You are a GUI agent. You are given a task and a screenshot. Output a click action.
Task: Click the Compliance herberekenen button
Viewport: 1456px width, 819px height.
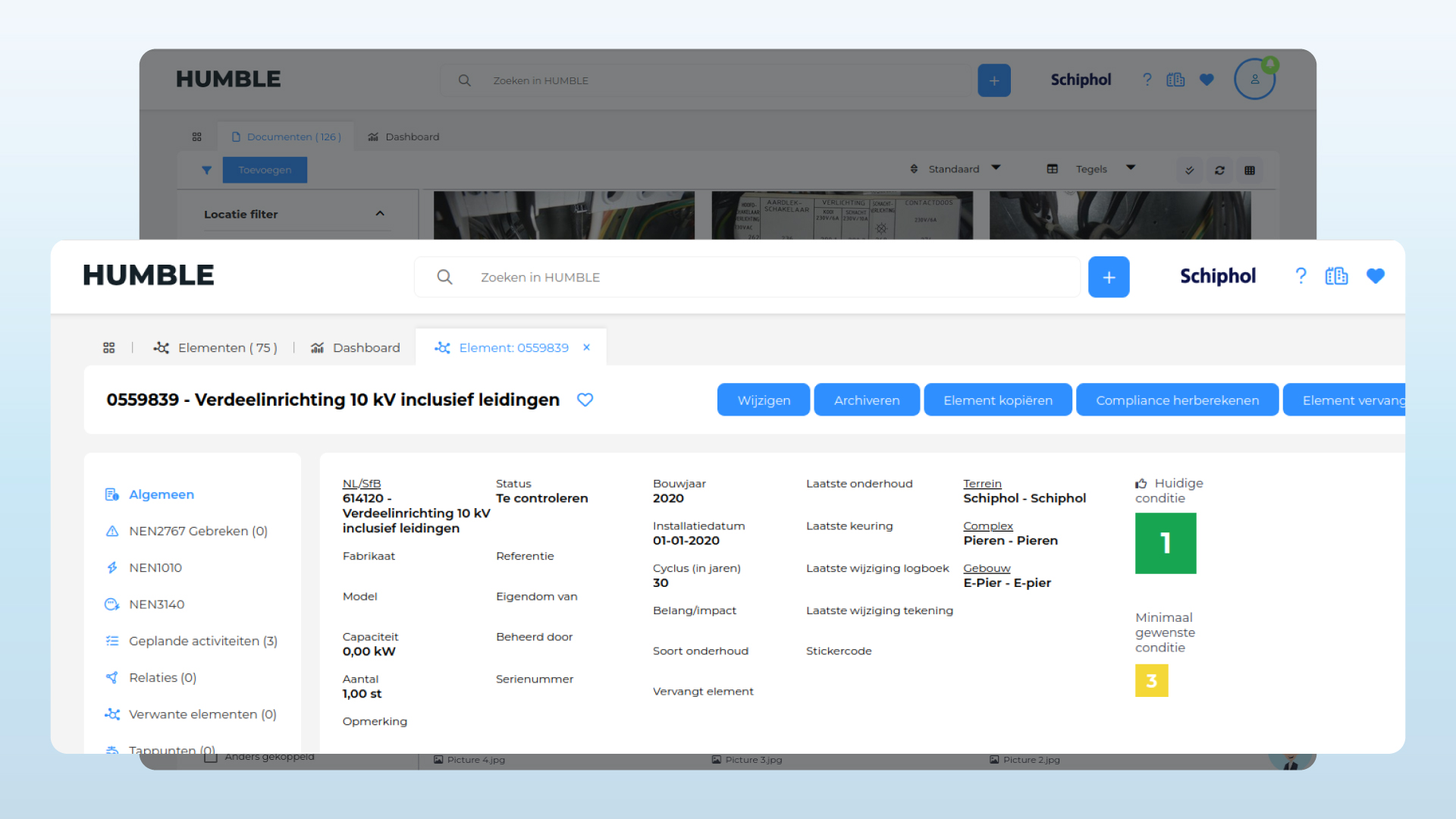point(1177,400)
